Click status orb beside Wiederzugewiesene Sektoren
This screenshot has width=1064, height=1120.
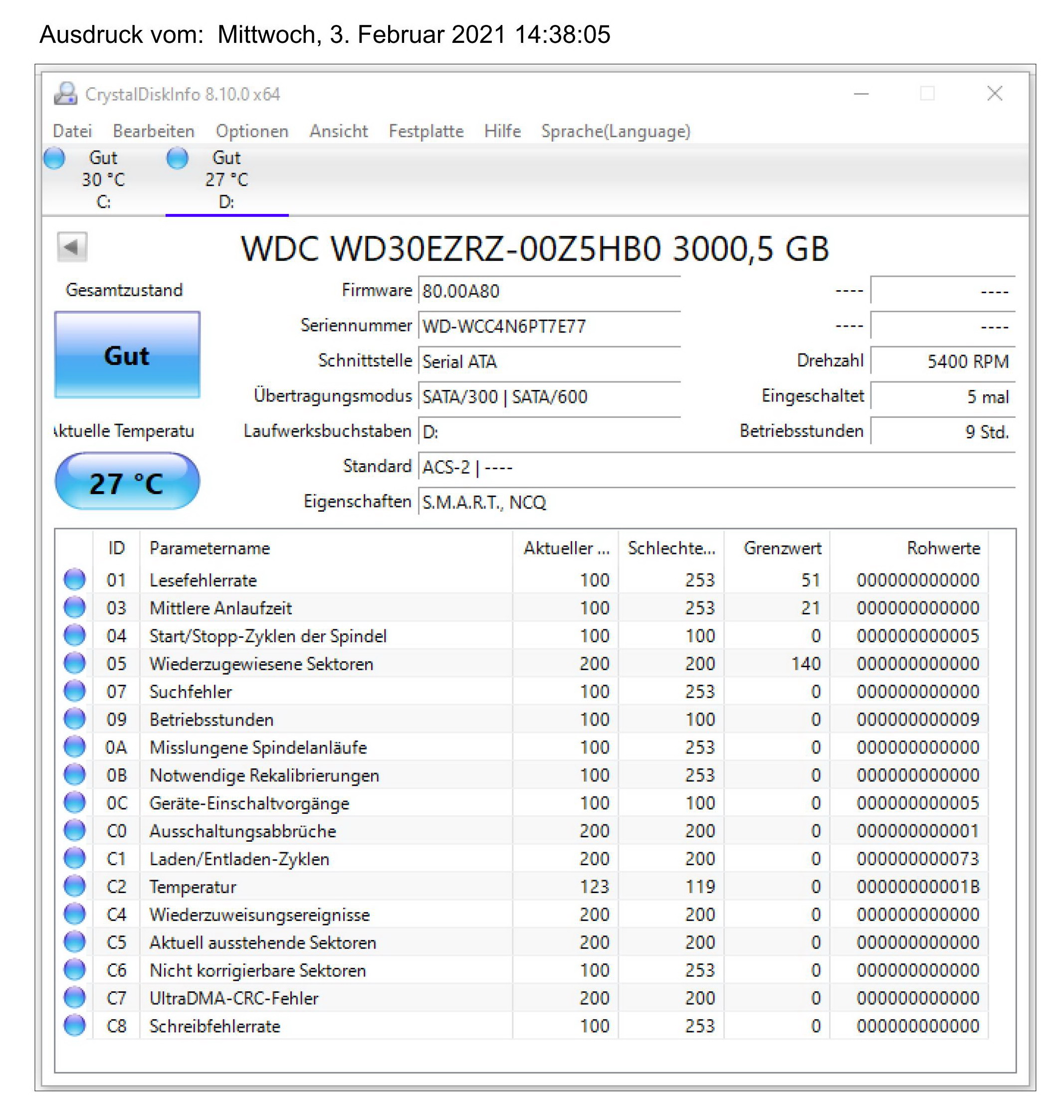pyautogui.click(x=74, y=663)
